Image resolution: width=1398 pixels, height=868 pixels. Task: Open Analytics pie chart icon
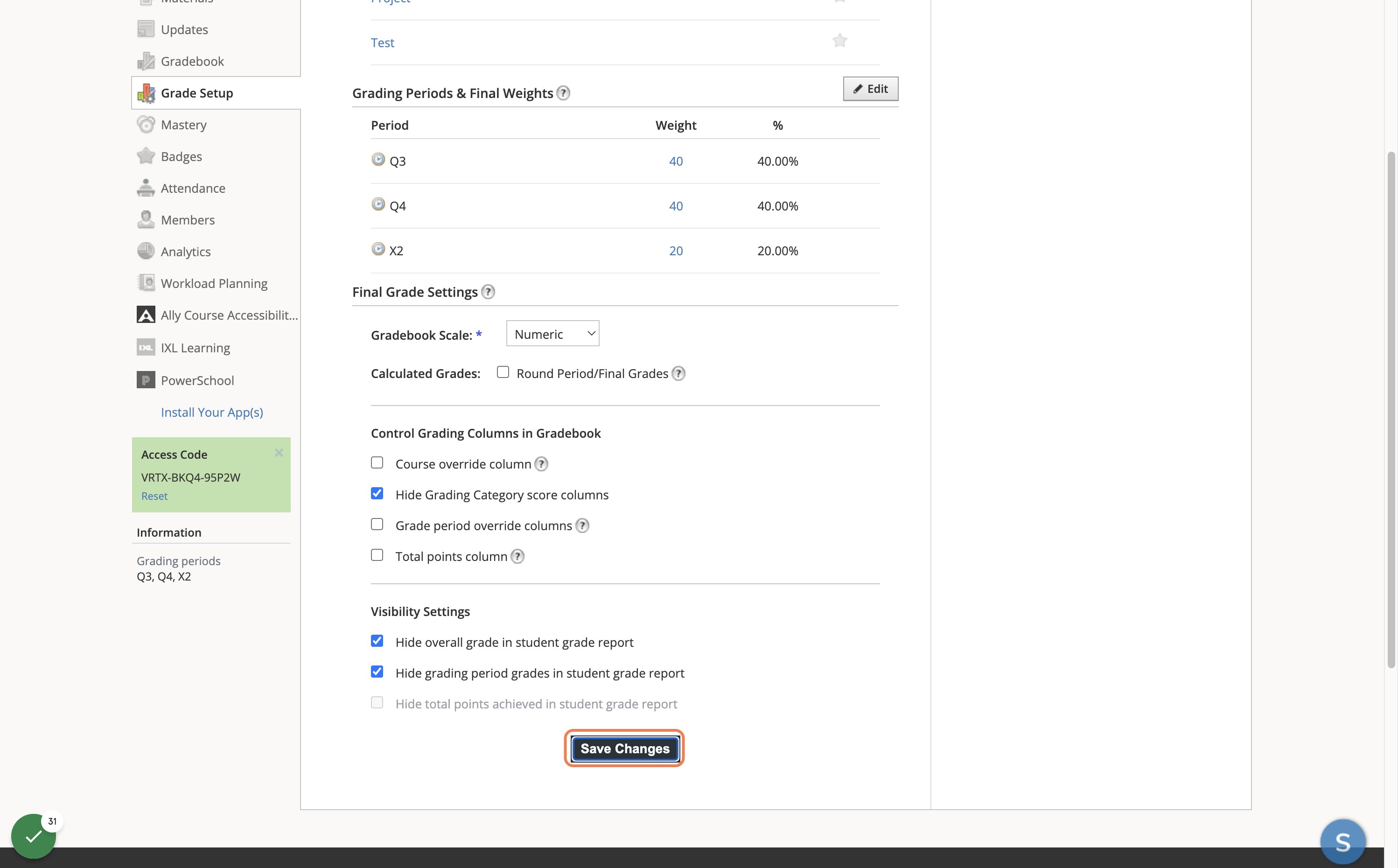coord(146,252)
